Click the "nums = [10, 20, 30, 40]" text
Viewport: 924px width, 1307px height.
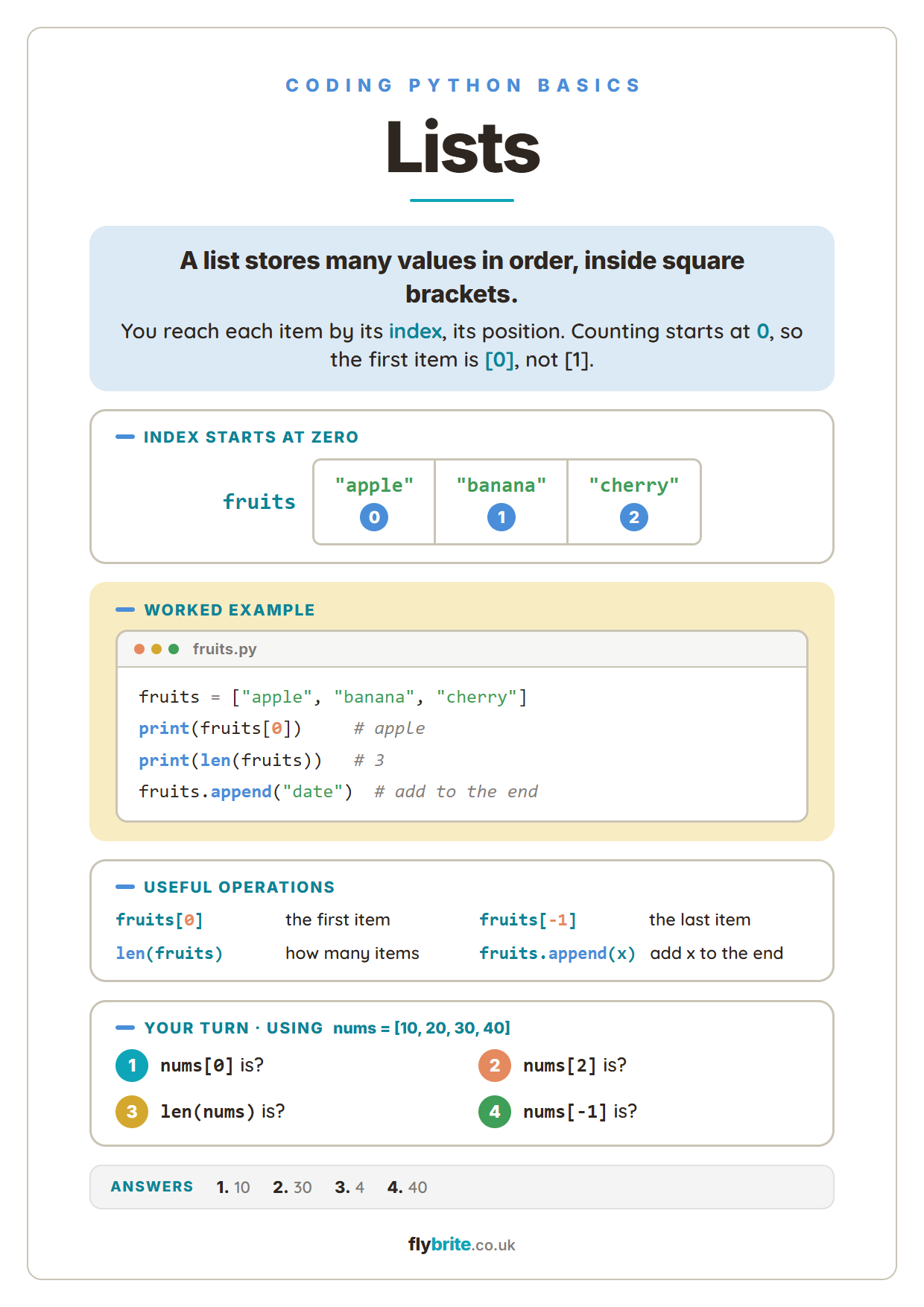[422, 1028]
